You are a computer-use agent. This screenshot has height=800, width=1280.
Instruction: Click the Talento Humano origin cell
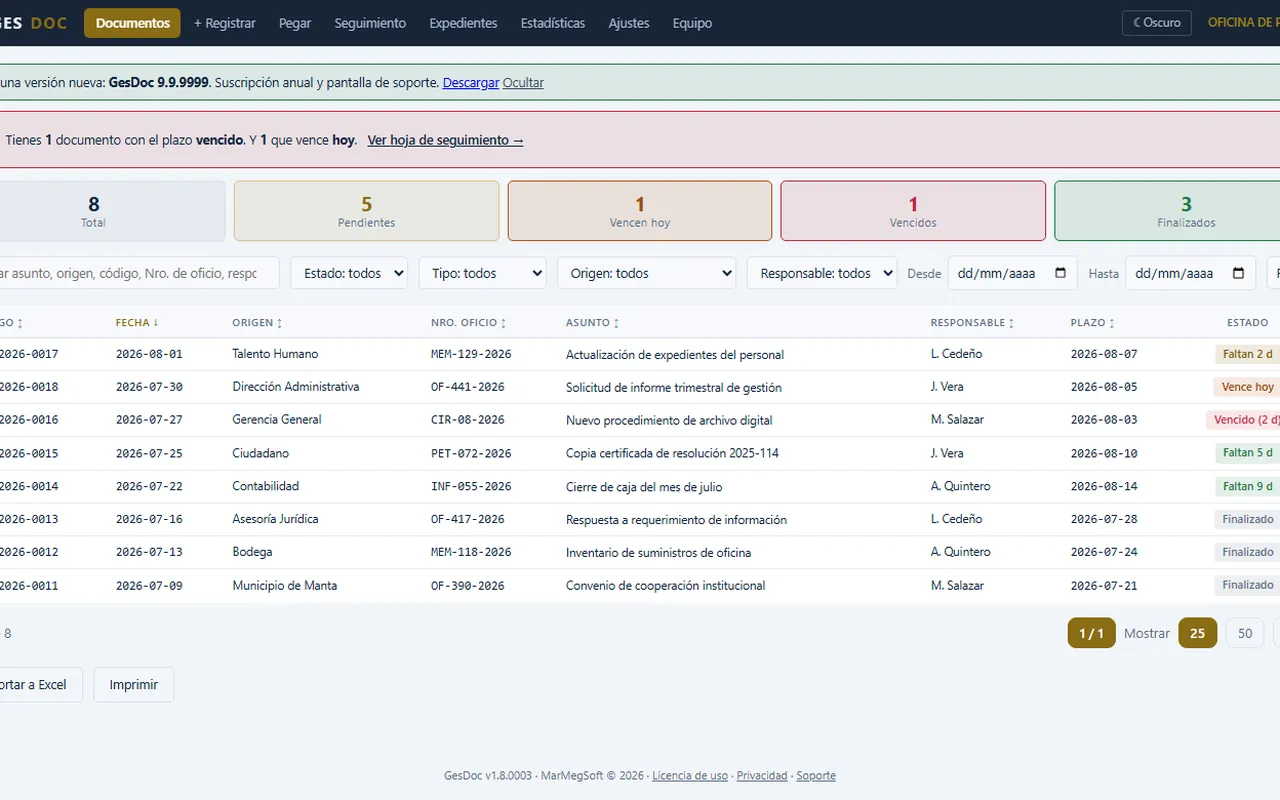[275, 354]
